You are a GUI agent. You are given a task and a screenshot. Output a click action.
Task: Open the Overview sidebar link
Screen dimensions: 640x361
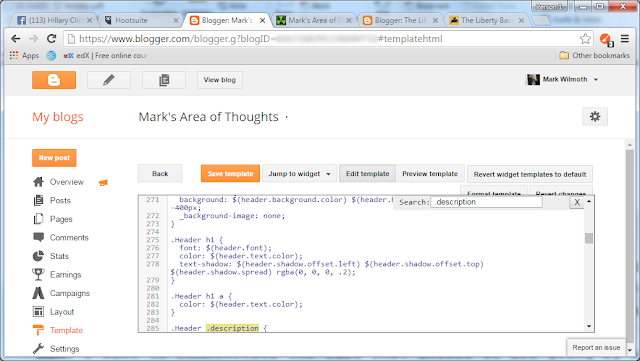(67, 182)
